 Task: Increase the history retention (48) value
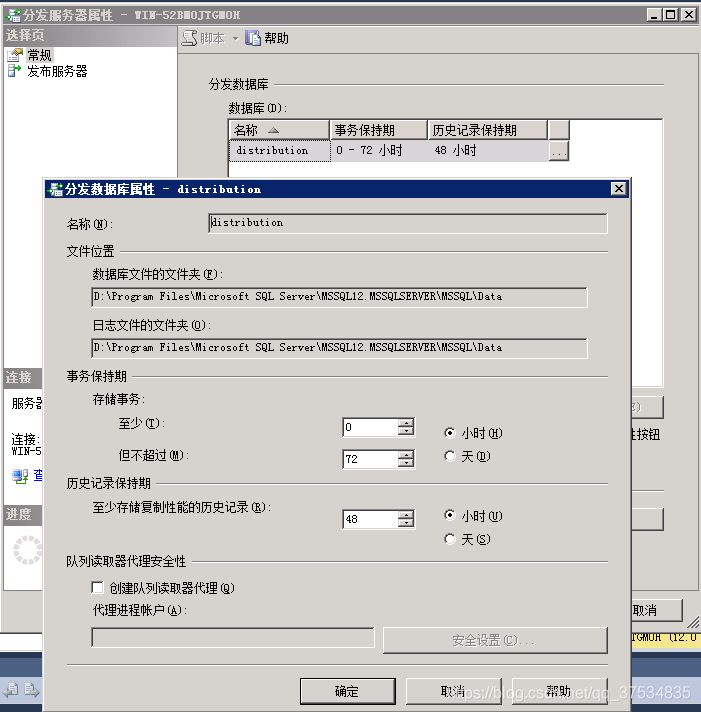point(406,514)
